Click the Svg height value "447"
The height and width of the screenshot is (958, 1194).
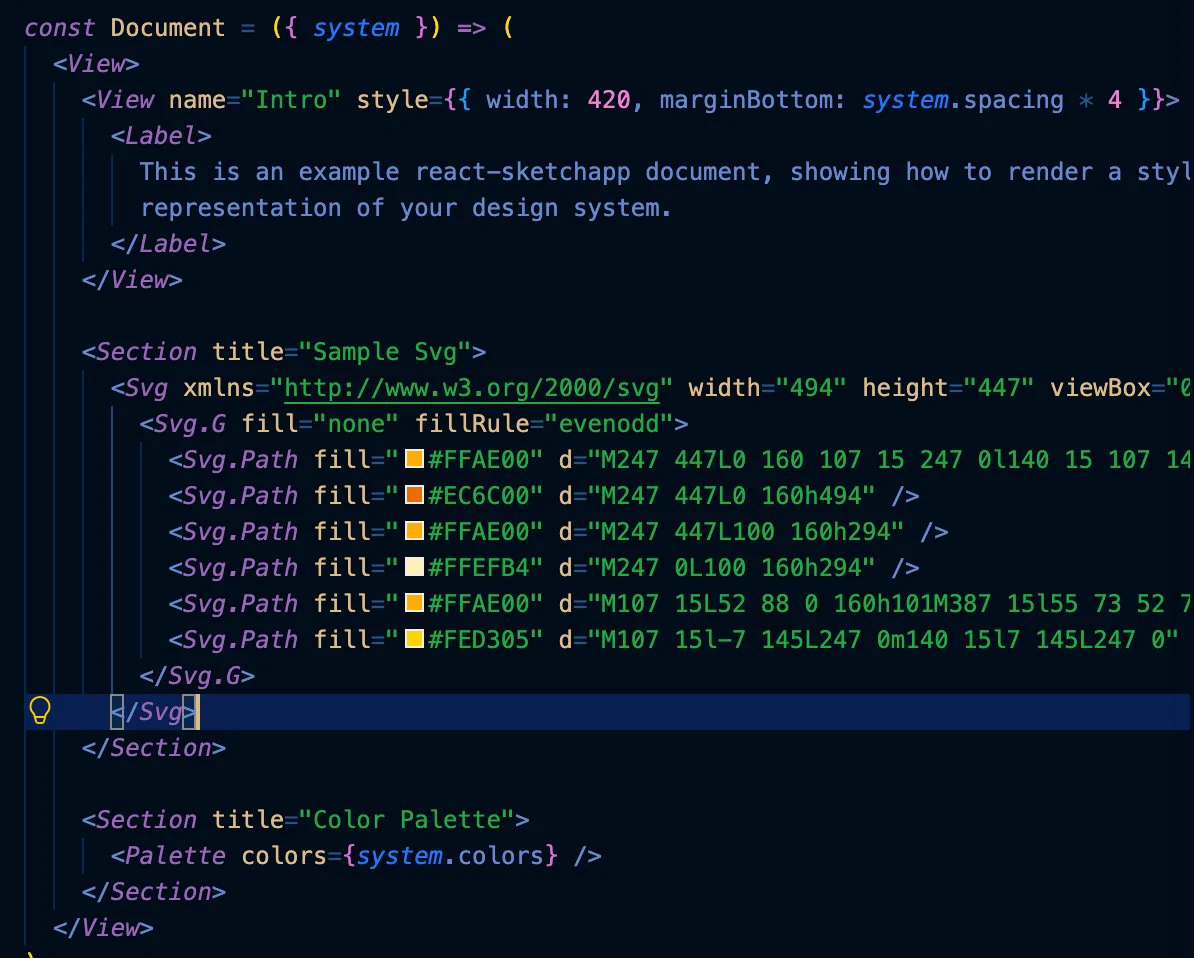(x=999, y=388)
